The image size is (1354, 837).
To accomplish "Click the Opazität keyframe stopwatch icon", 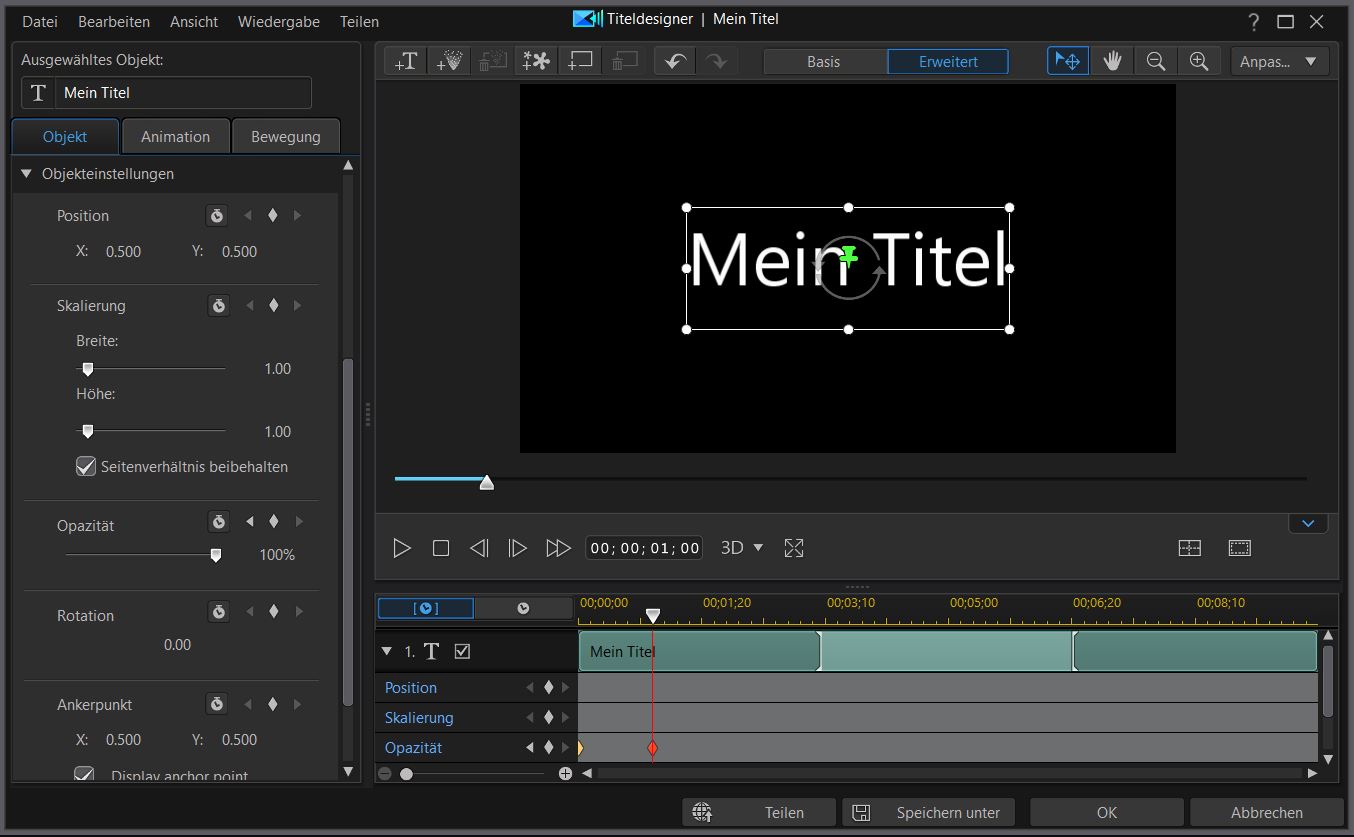I will pos(218,522).
